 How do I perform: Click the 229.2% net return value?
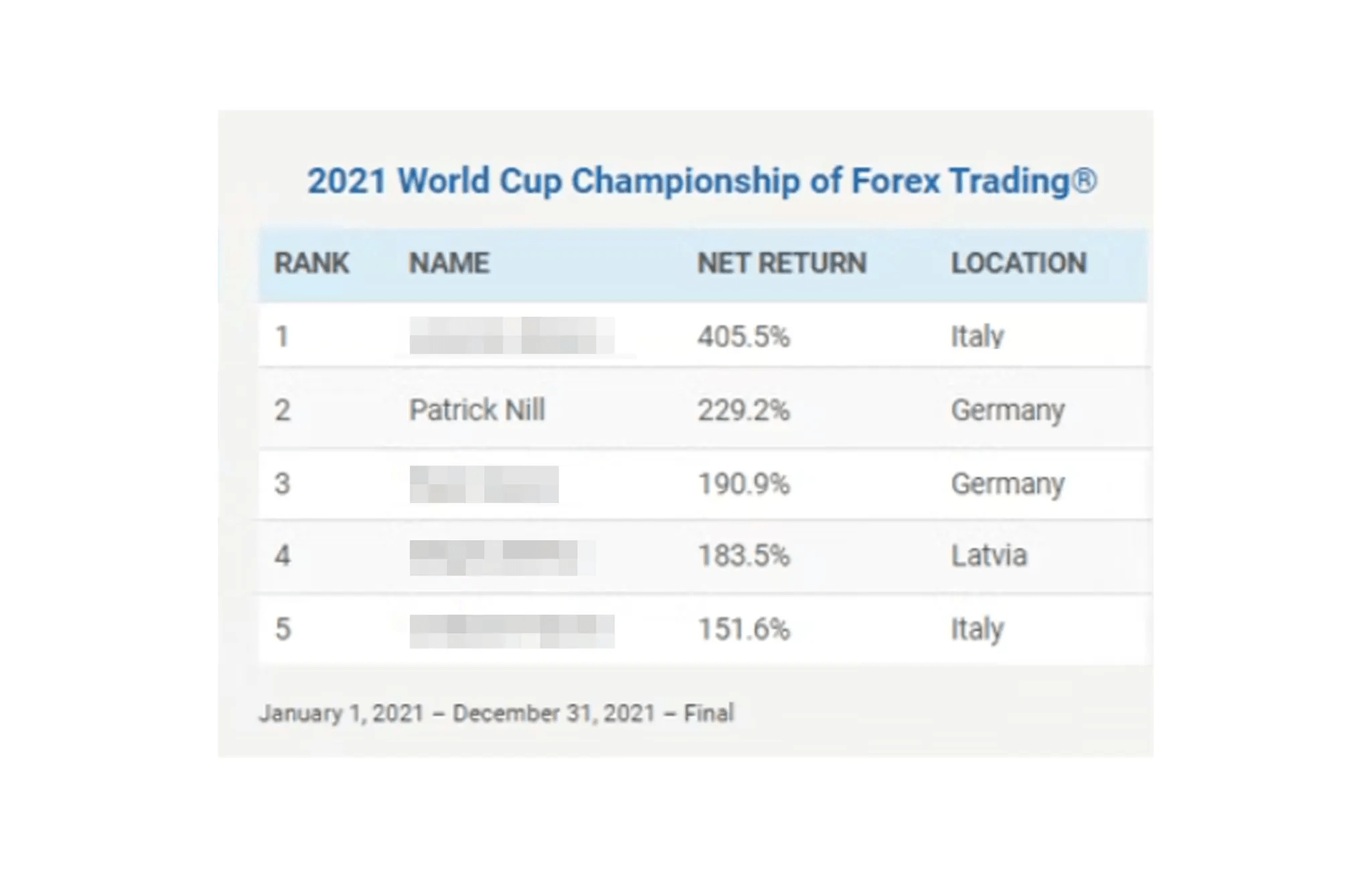click(x=743, y=411)
